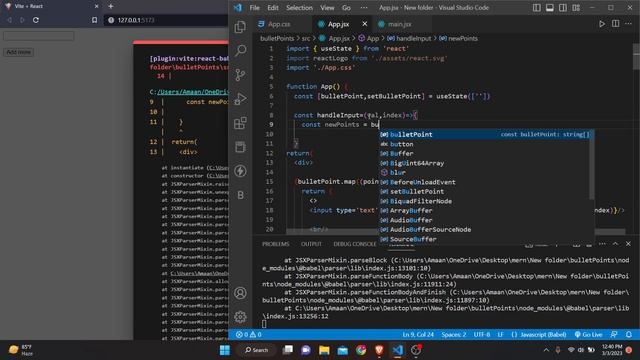This screenshot has width=640, height=360.
Task: Open the Selection menu
Action: 299,8
